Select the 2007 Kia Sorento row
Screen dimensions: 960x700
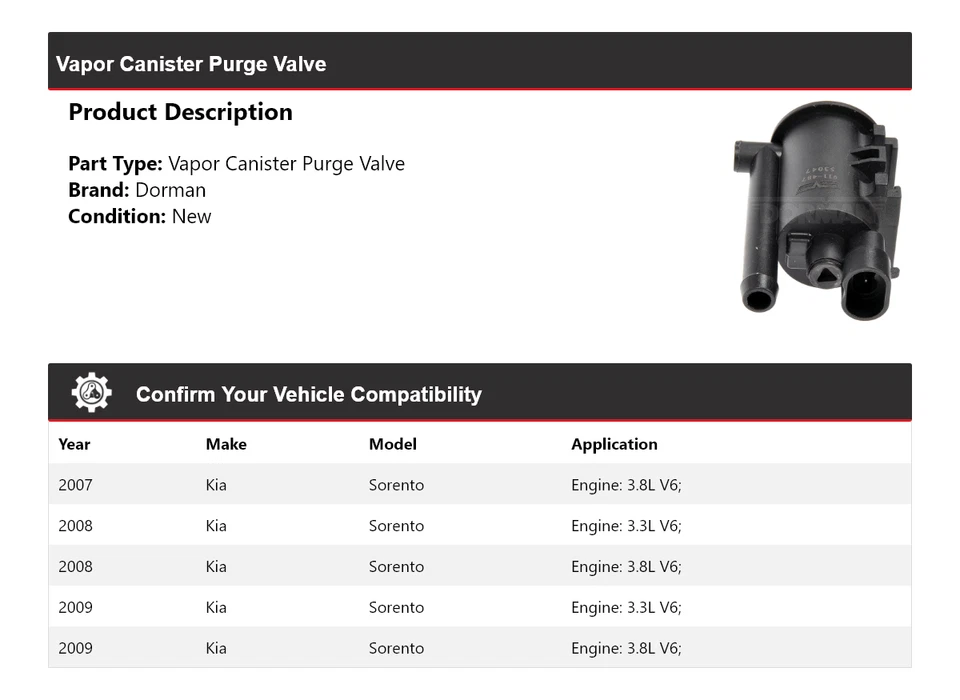tap(479, 485)
